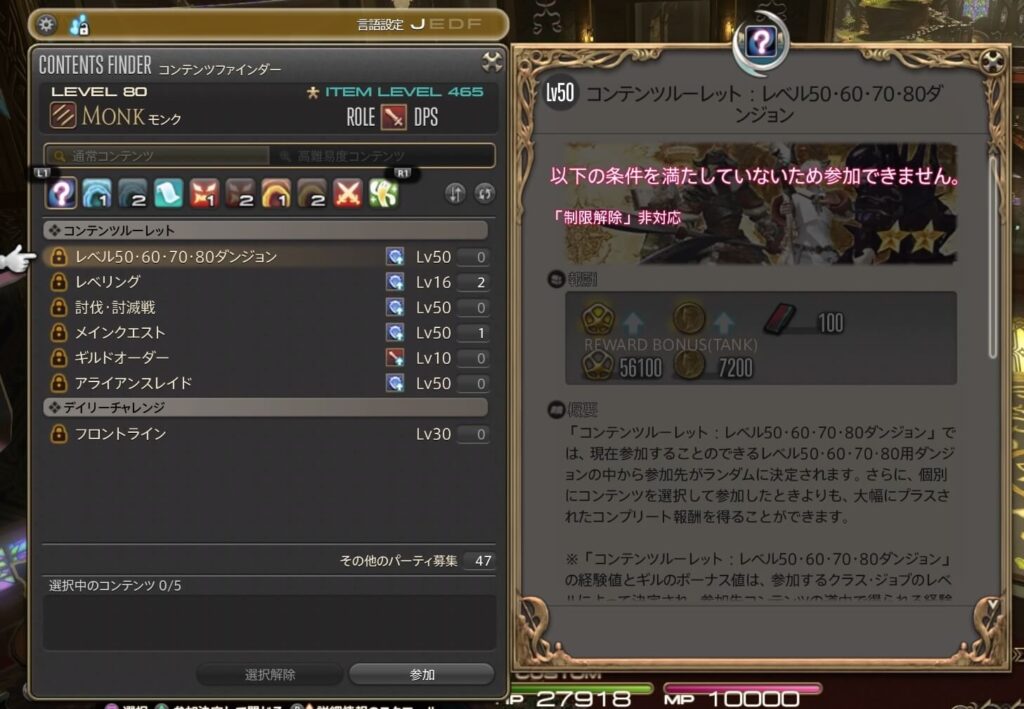Switch to the 高難易度コンテンツ tab

pyautogui.click(x=381, y=156)
